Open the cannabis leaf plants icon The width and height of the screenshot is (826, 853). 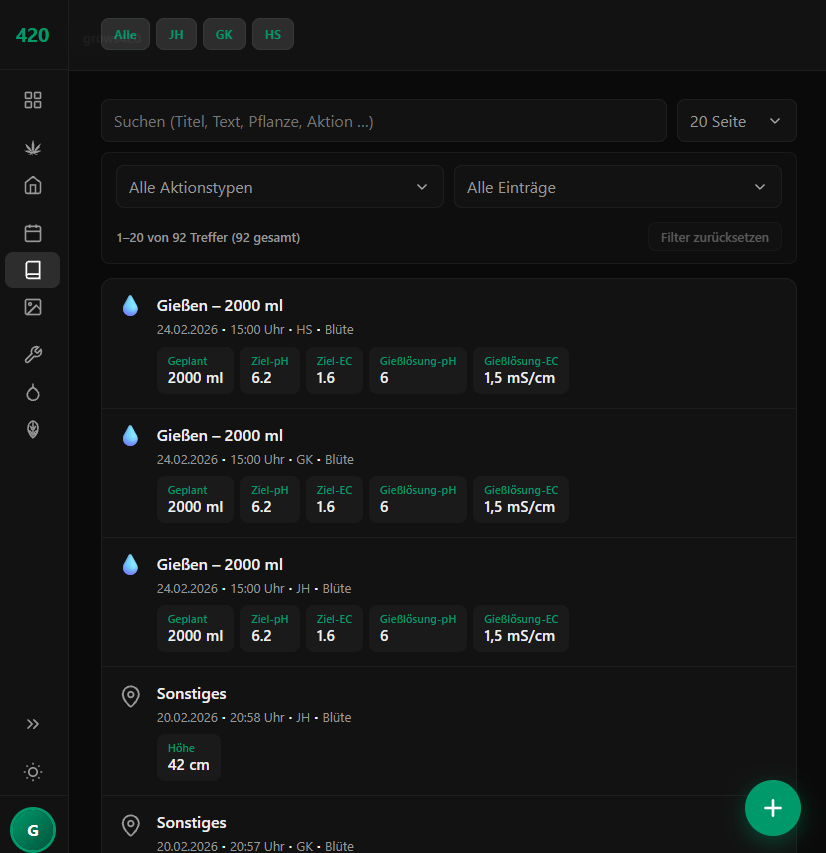[x=33, y=148]
